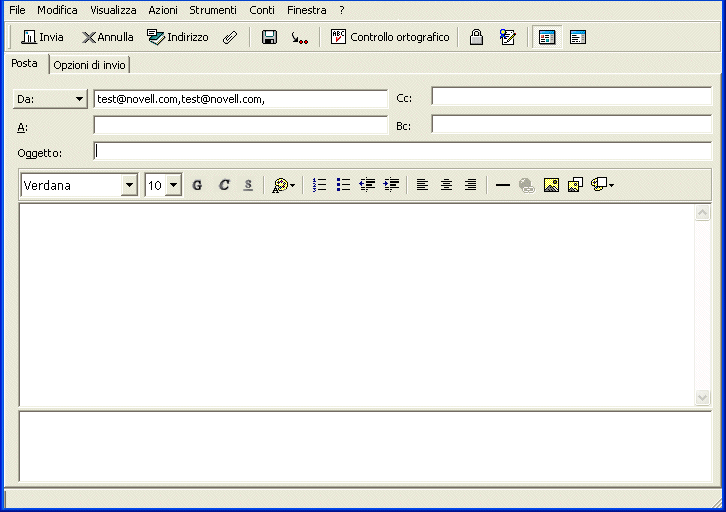Open the ? help menu
This screenshot has width=726, height=512.
(x=342, y=10)
